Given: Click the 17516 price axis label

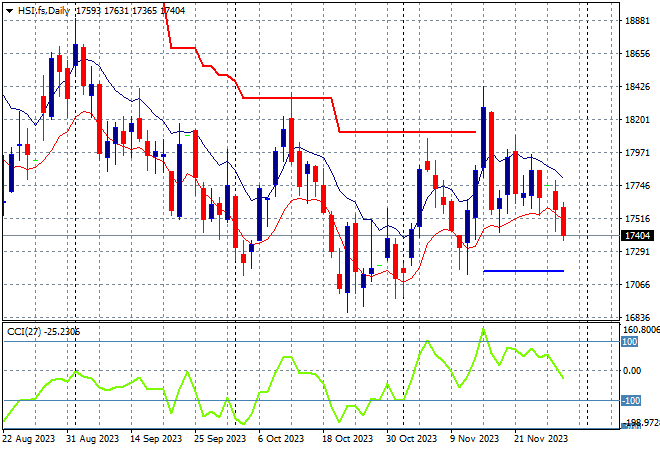Looking at the screenshot, I should pos(637,218).
